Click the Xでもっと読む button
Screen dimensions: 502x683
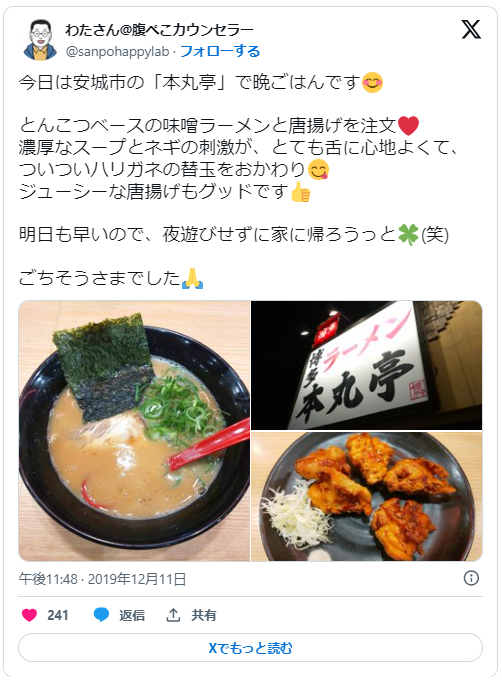click(x=250, y=648)
